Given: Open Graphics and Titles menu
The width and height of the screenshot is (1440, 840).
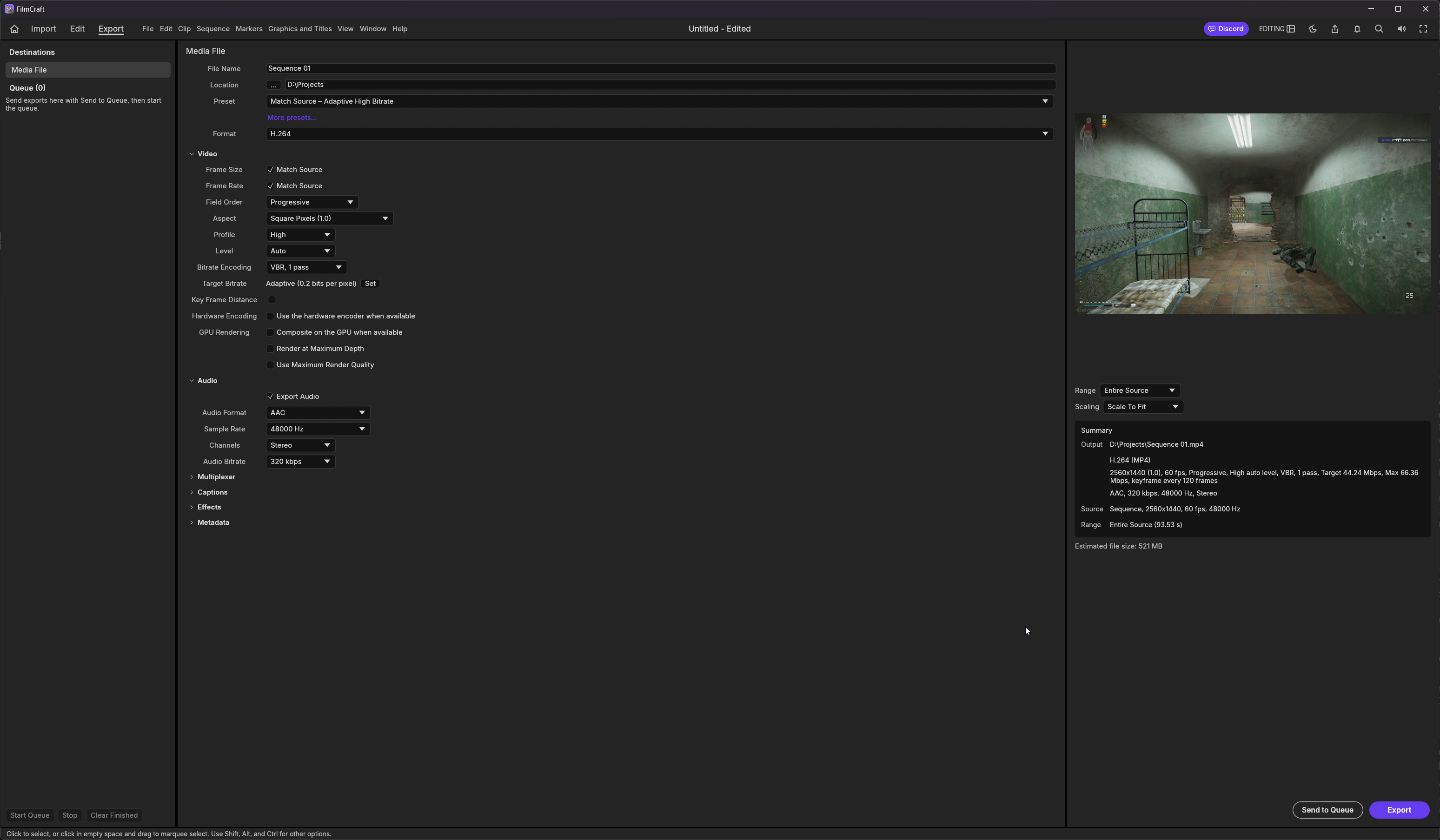Looking at the screenshot, I should click(300, 28).
